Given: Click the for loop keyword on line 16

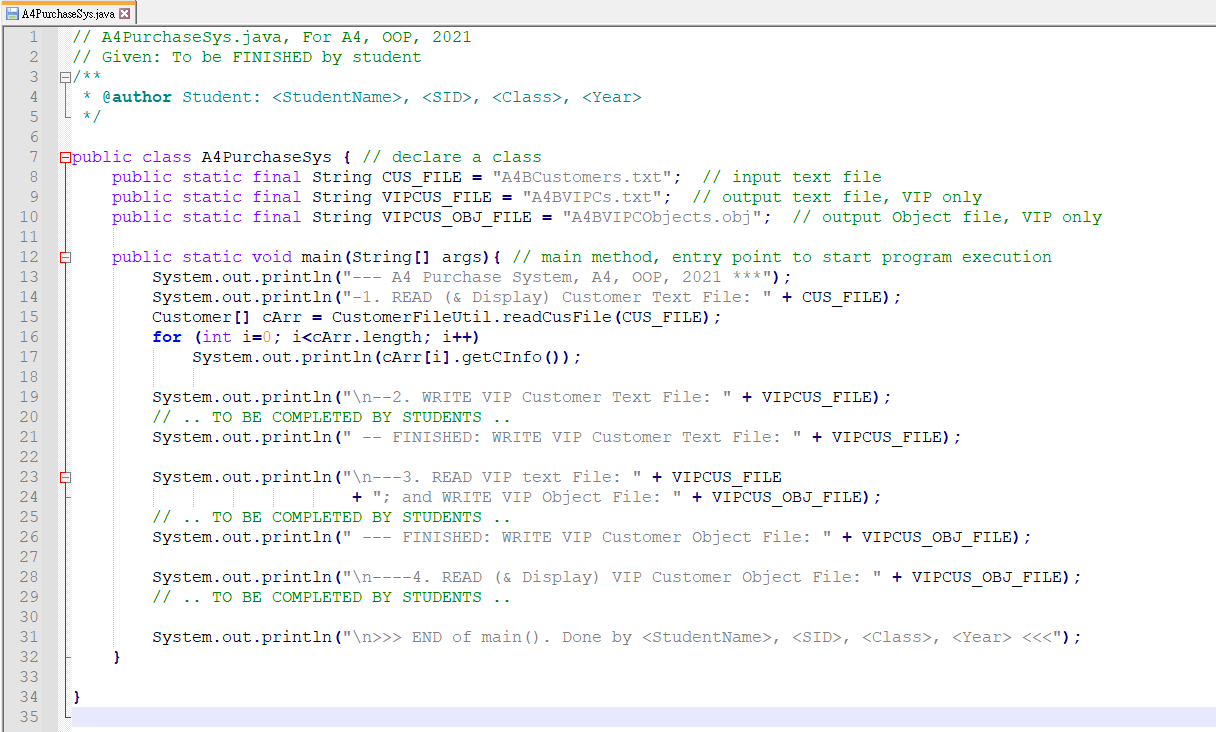Looking at the screenshot, I should [166, 336].
